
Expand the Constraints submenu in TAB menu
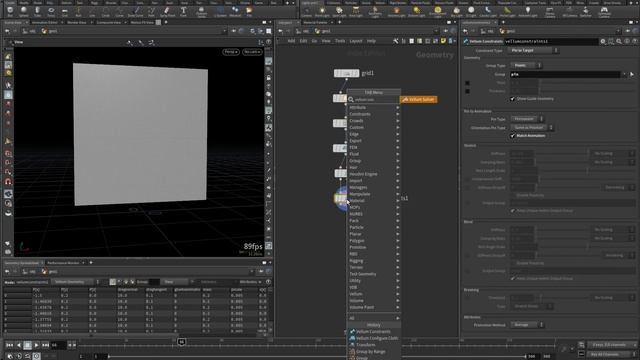point(373,114)
